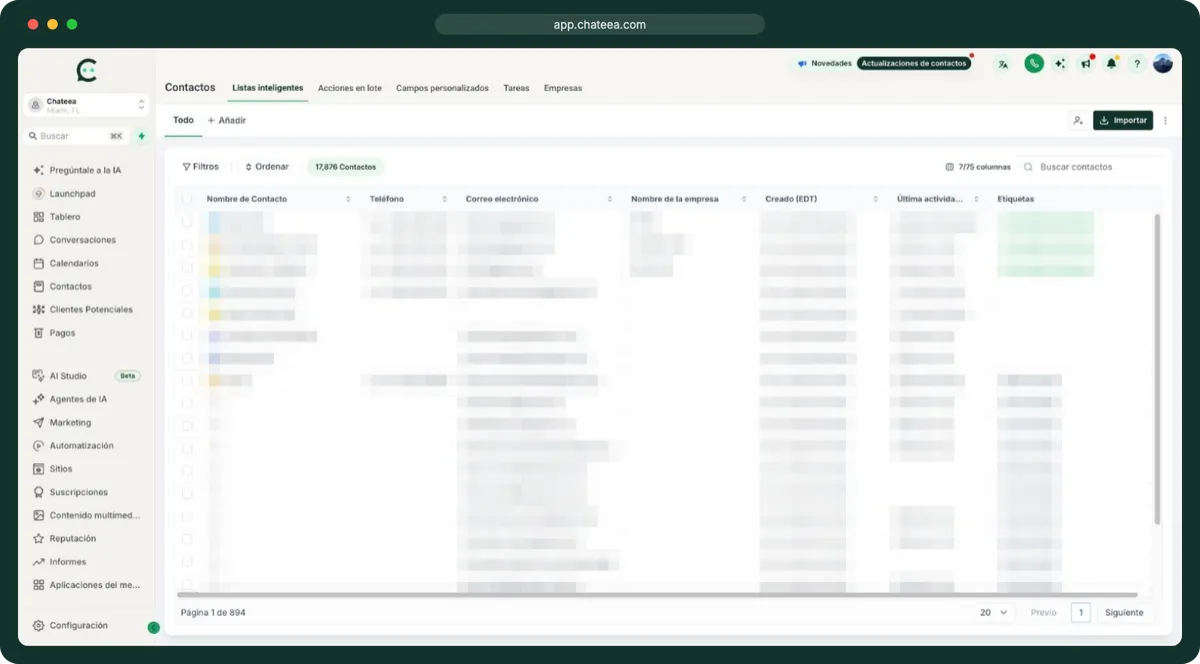The height and width of the screenshot is (664, 1200).
Task: Open Pregúntale a la IA
Action: (78, 170)
